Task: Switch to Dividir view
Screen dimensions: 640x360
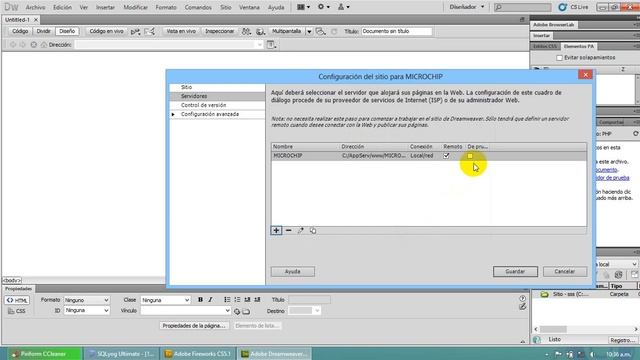Action: 43,31
